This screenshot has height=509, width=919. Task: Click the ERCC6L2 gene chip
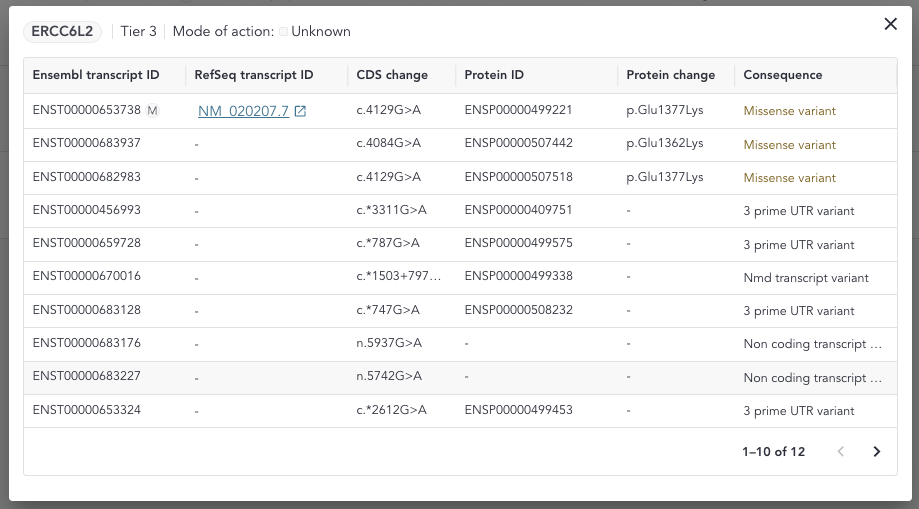coord(62,31)
